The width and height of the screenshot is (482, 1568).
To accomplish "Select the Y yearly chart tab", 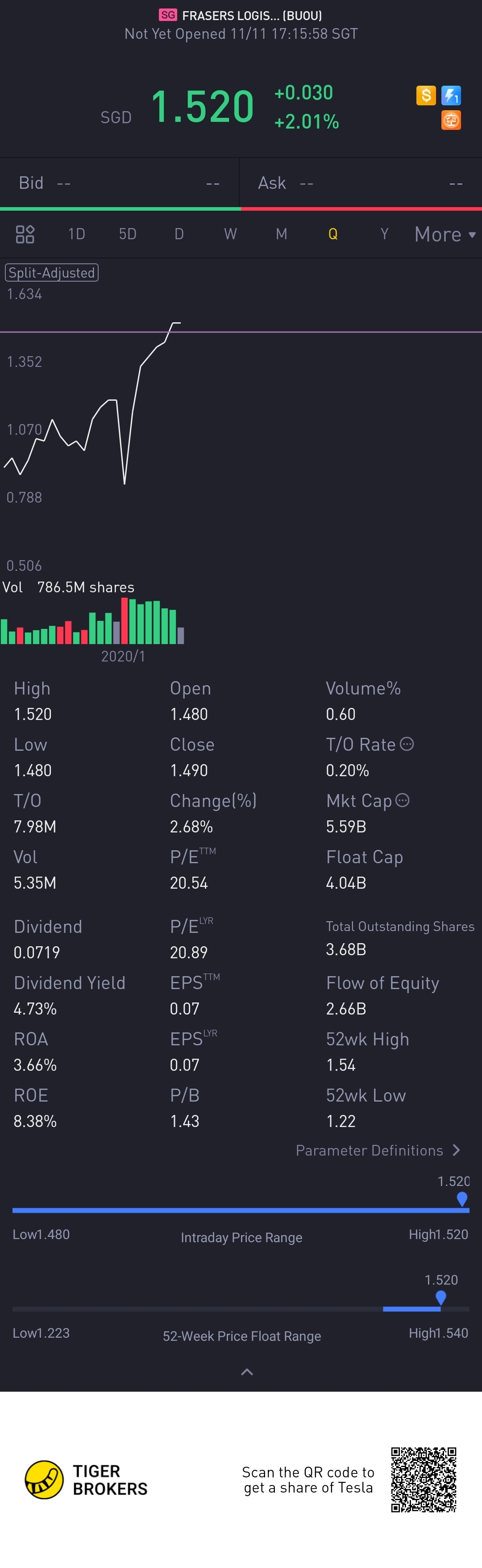I will pyautogui.click(x=384, y=234).
